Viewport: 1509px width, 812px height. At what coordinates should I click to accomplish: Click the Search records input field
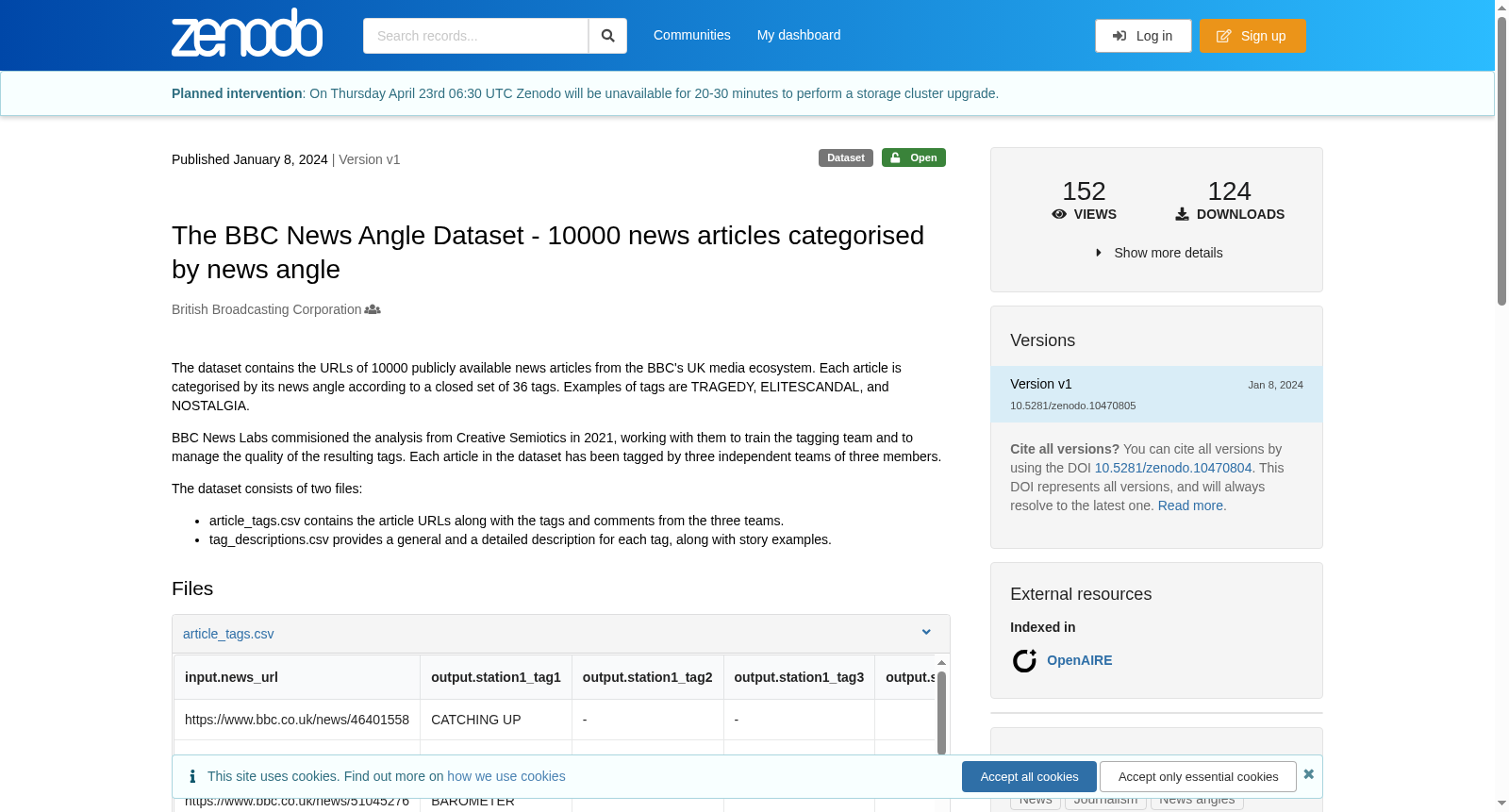(x=475, y=36)
